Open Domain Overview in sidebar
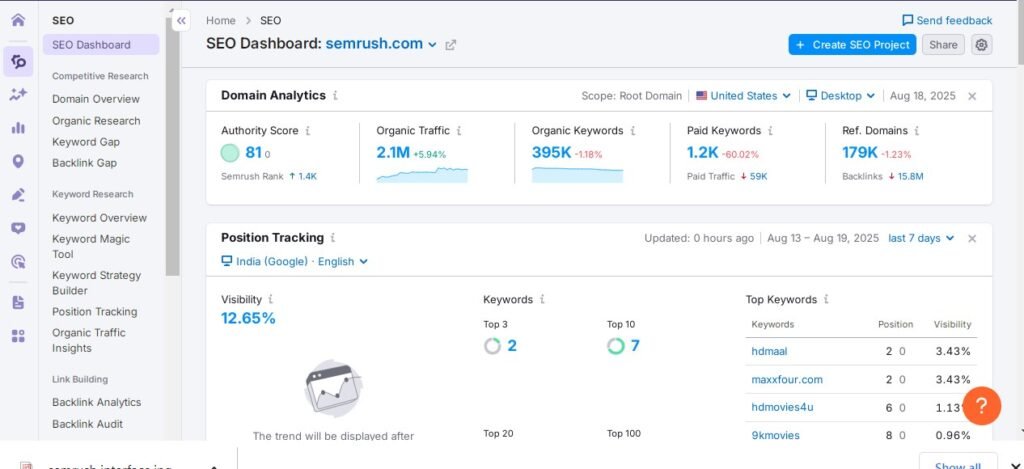This screenshot has width=1024, height=469. click(96, 99)
